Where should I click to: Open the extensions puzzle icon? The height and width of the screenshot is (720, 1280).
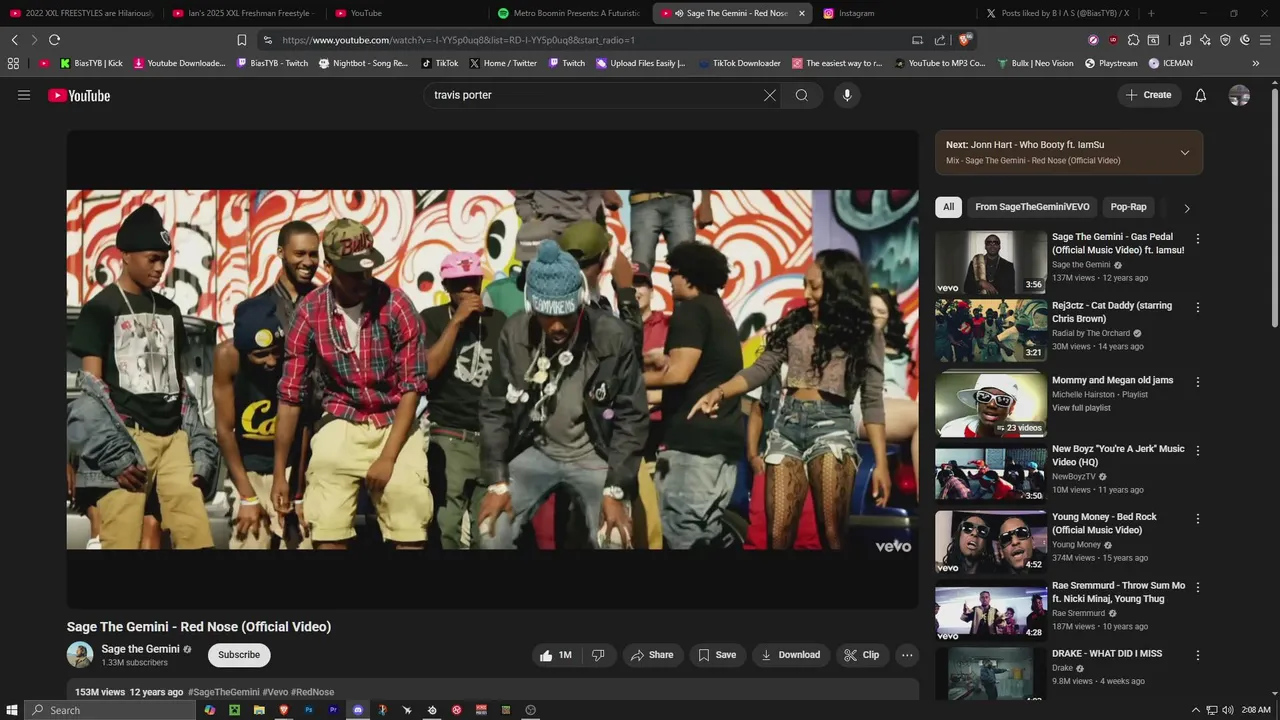pyautogui.click(x=1133, y=40)
